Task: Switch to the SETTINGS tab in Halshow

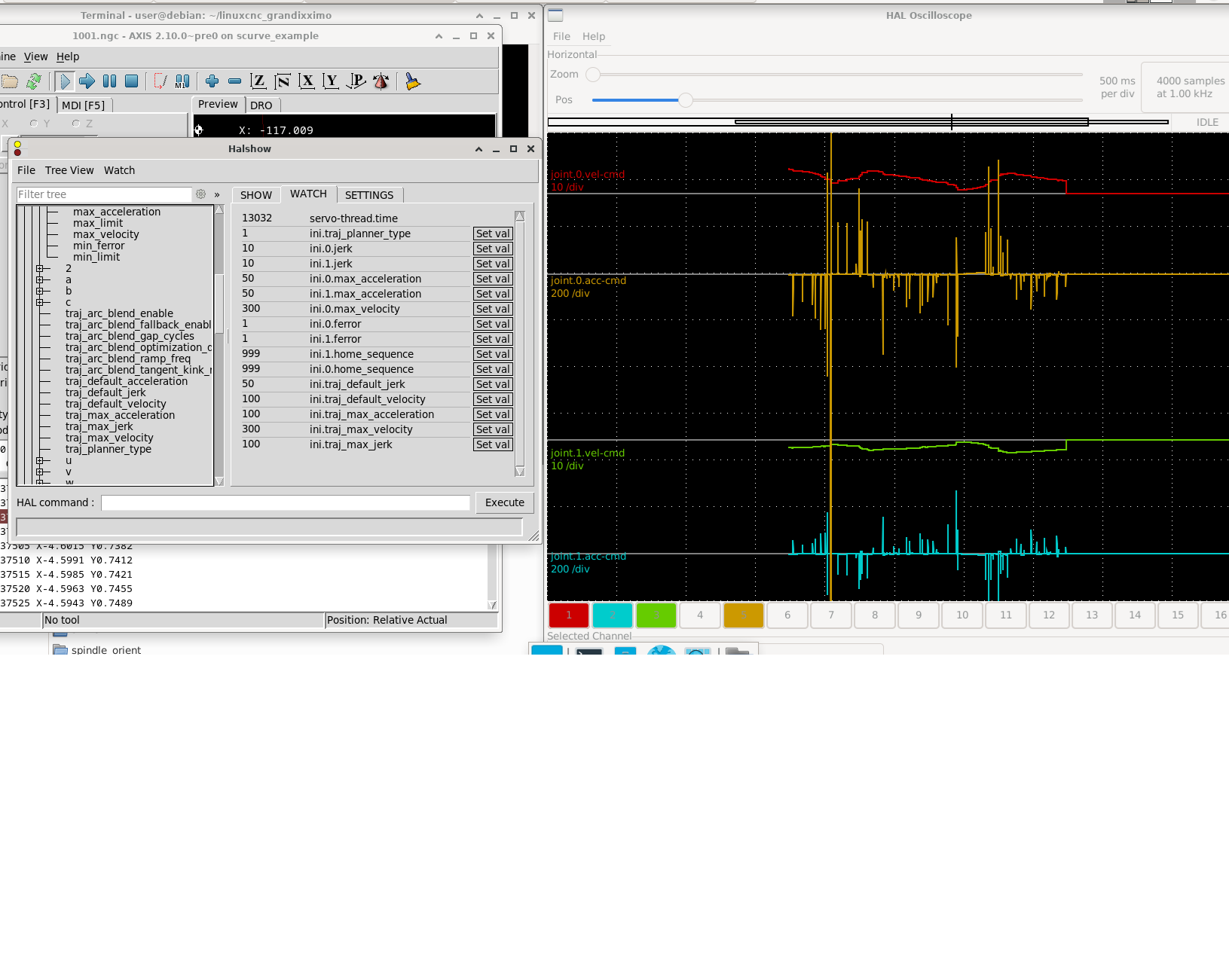Action: pos(368,195)
